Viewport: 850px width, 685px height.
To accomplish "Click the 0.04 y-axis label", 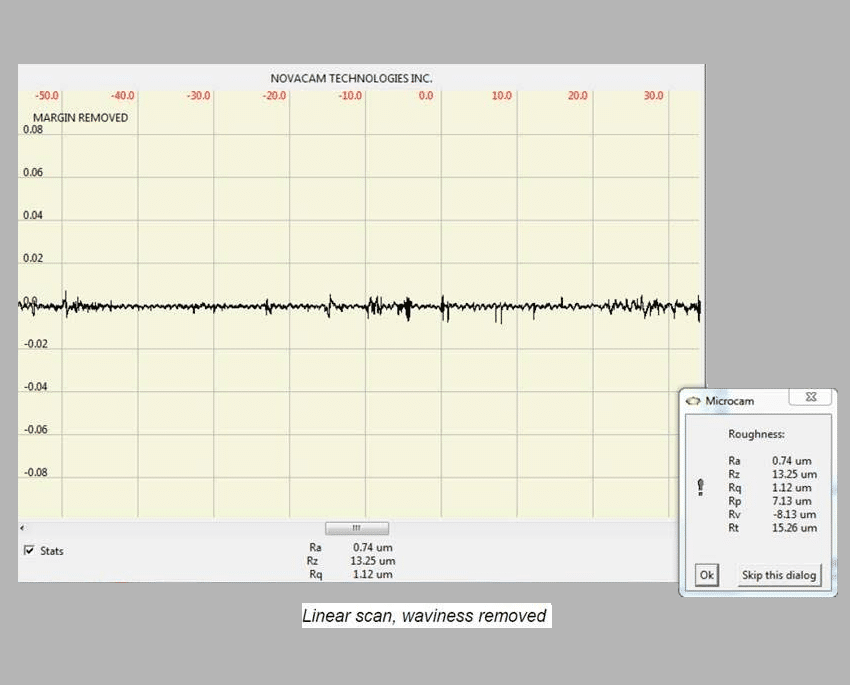I will (33, 215).
